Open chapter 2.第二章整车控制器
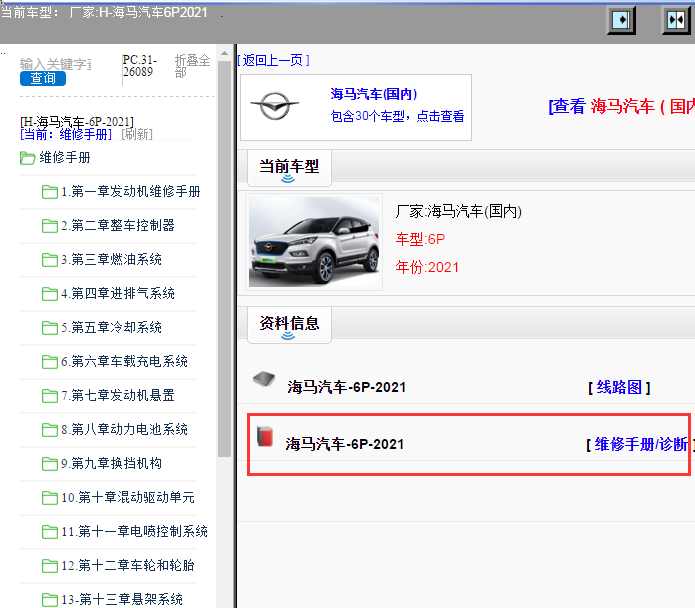The height and width of the screenshot is (608, 695). (x=118, y=226)
